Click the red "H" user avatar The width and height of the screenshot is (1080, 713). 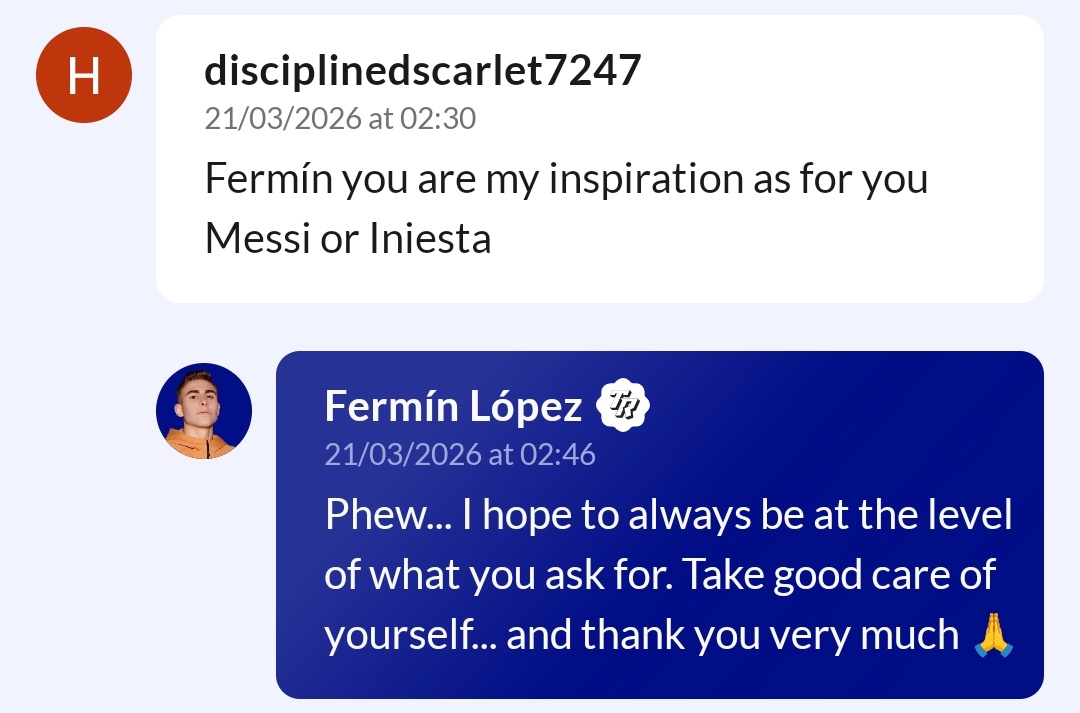(x=84, y=75)
